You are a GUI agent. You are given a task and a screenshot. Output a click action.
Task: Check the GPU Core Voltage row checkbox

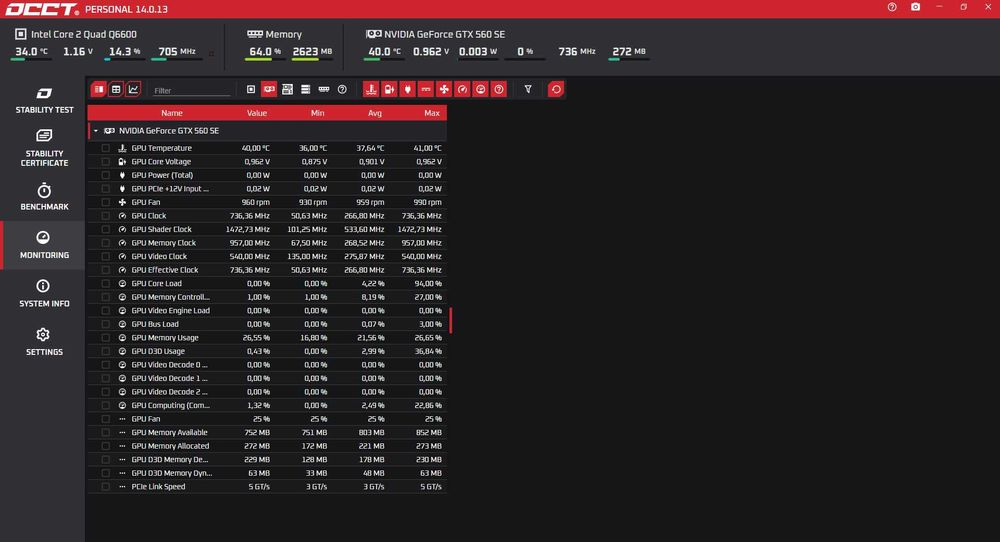point(105,161)
